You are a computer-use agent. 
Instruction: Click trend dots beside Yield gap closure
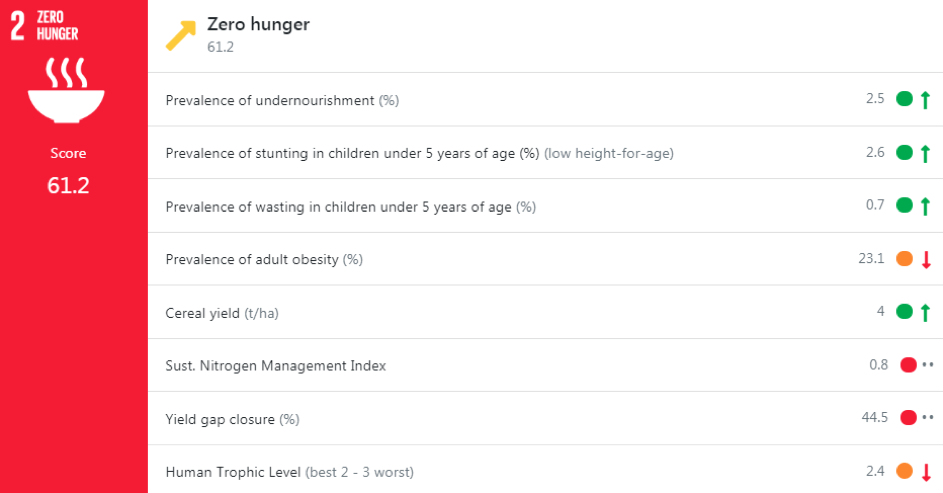pyautogui.click(x=928, y=418)
